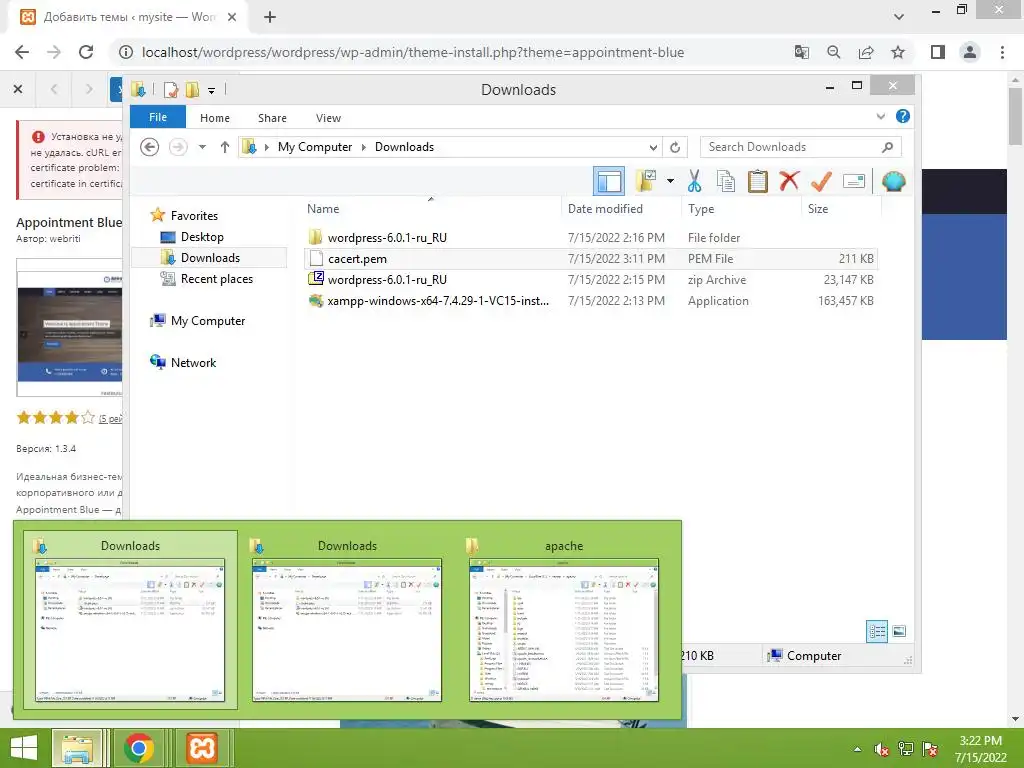Viewport: 1024px width, 768px height.
Task: Select xampp-windows-x64 installer application
Action: point(591,300)
